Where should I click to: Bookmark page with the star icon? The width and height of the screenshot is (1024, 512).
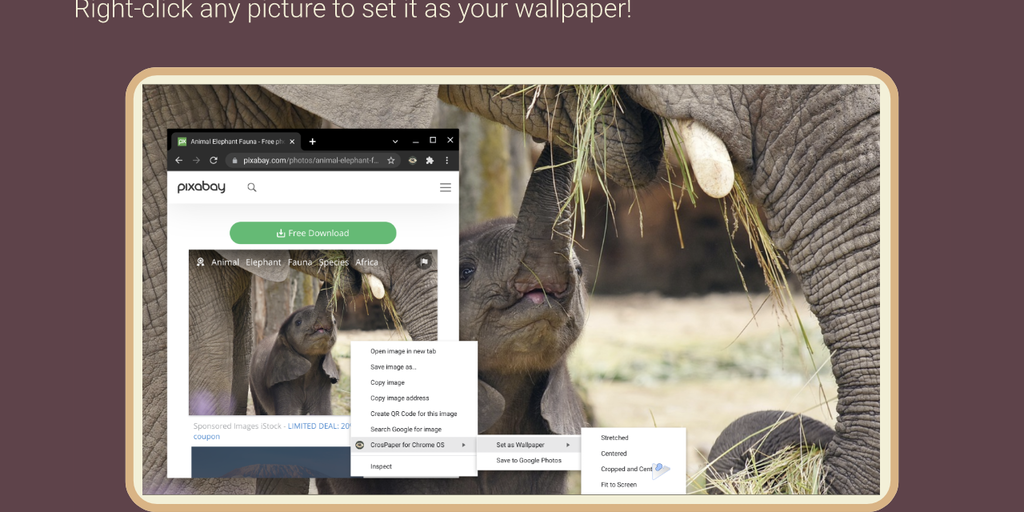point(391,160)
